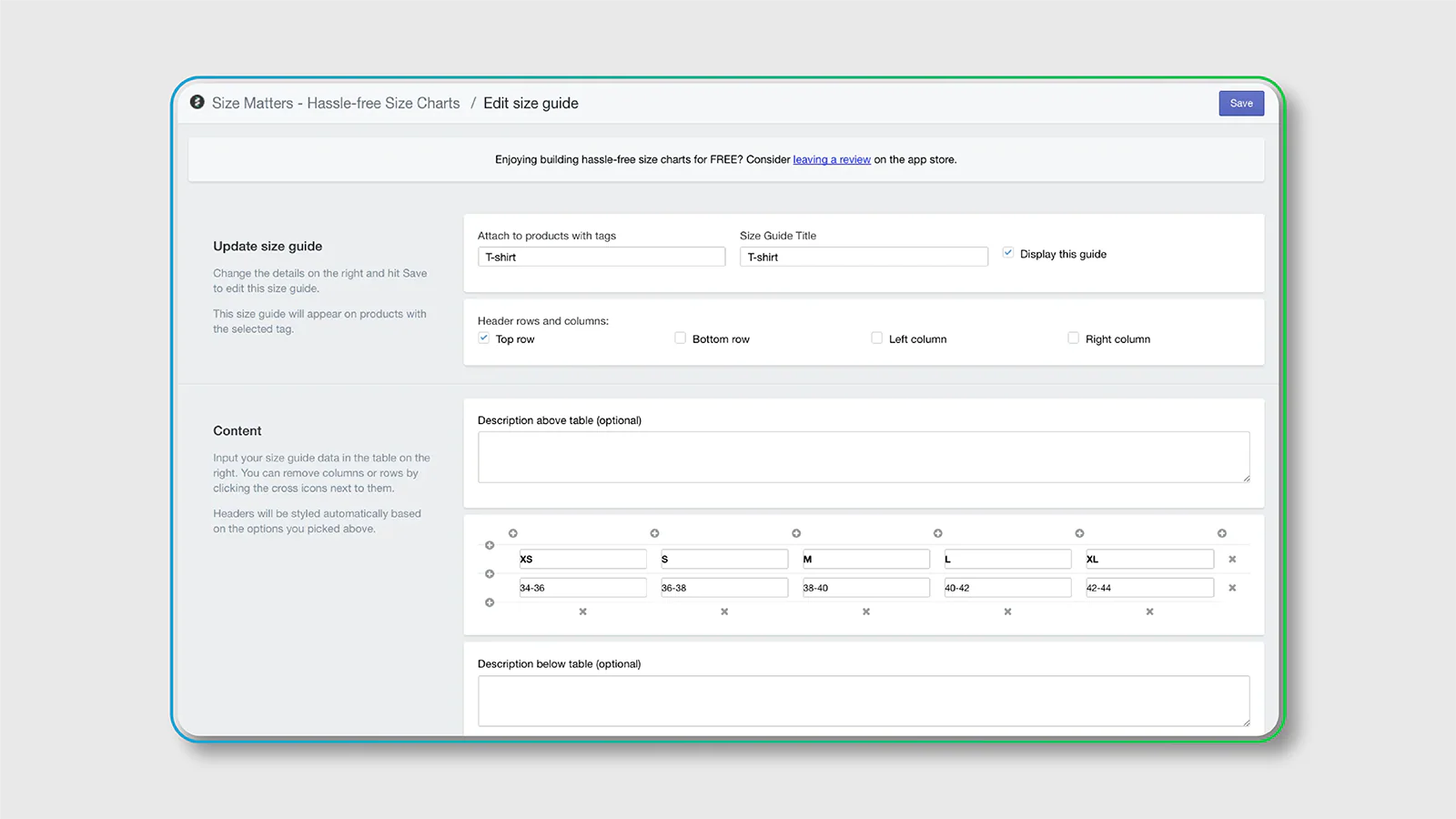This screenshot has height=819, width=1456.
Task: Delete the 34-36 measurements row with the cross
Action: pyautogui.click(x=1232, y=588)
